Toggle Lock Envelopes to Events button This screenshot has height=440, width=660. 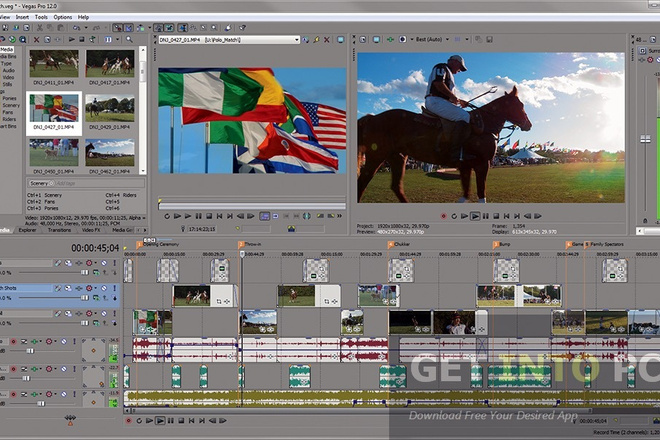pos(158,28)
